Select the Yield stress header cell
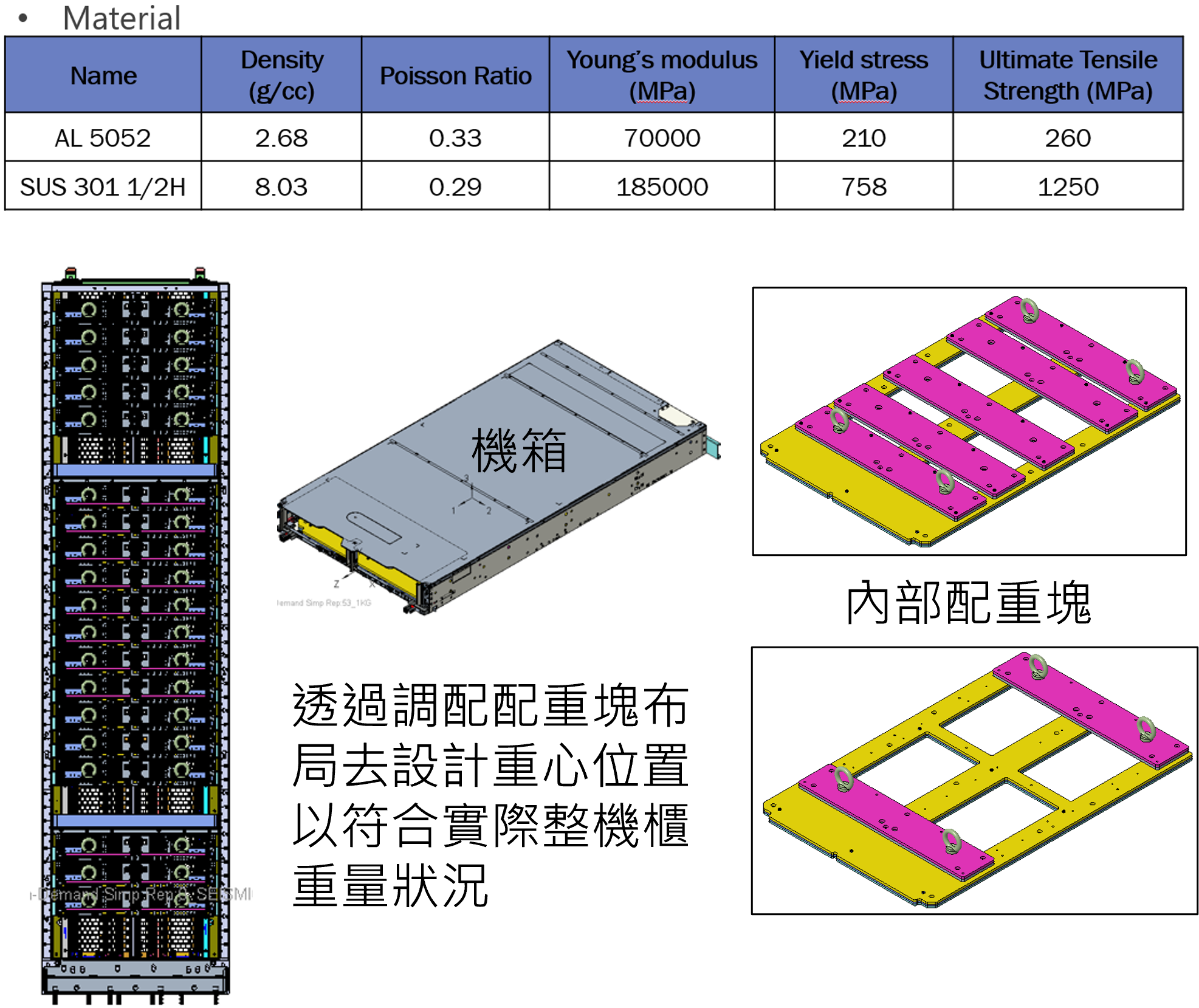 coord(864,75)
